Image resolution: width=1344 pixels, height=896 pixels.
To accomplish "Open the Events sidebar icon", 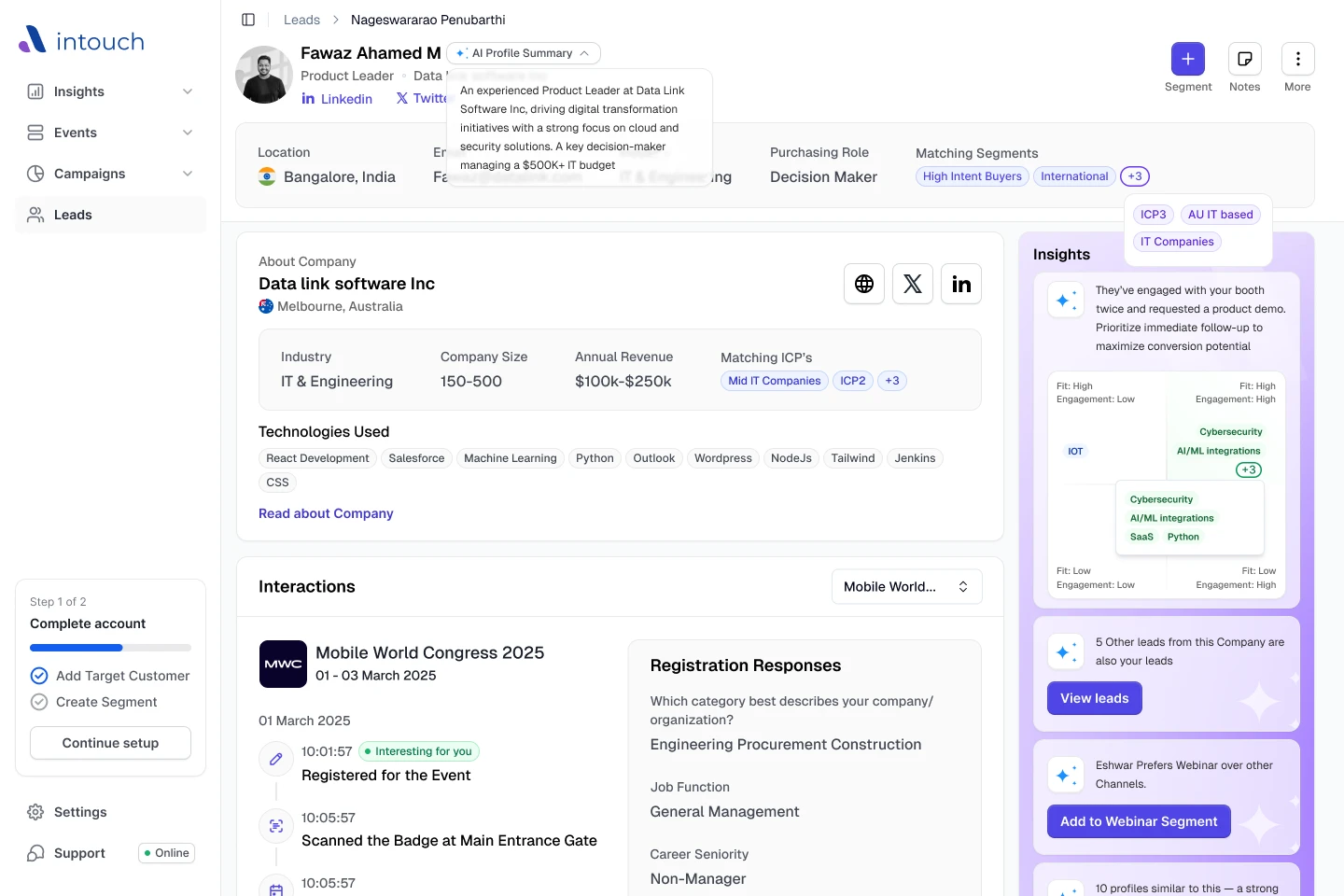I will [35, 133].
